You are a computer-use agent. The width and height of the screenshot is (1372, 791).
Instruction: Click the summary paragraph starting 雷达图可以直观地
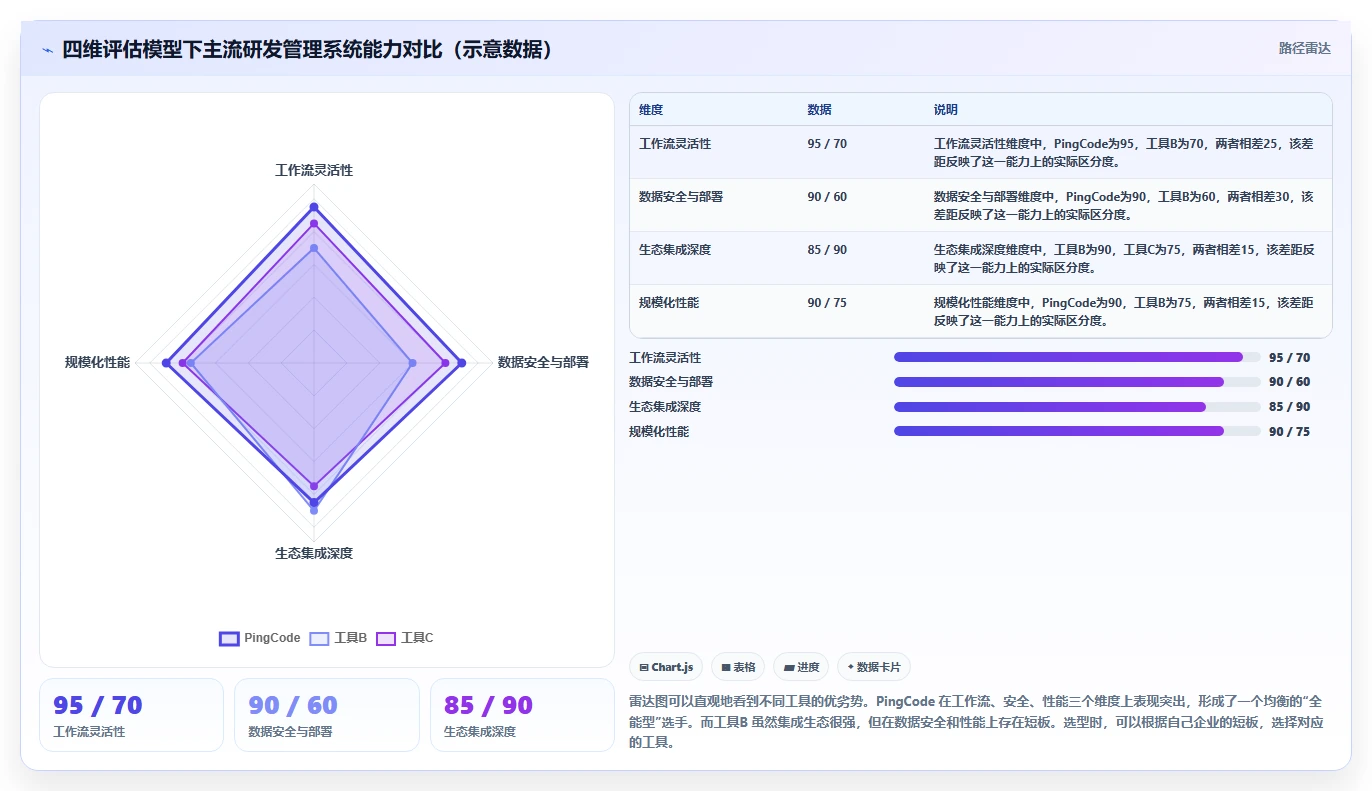pos(976,722)
